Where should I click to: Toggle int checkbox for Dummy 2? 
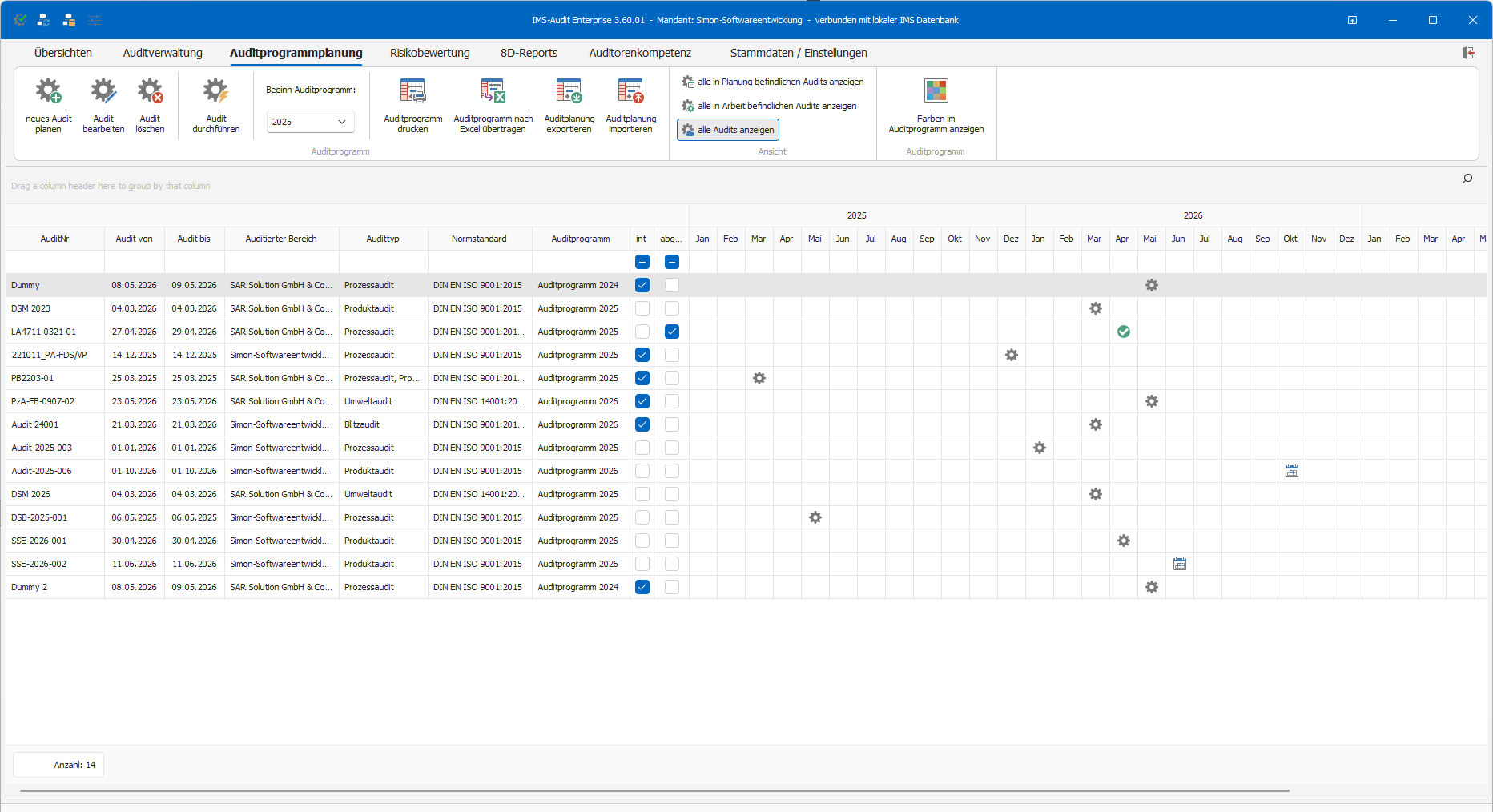(642, 587)
